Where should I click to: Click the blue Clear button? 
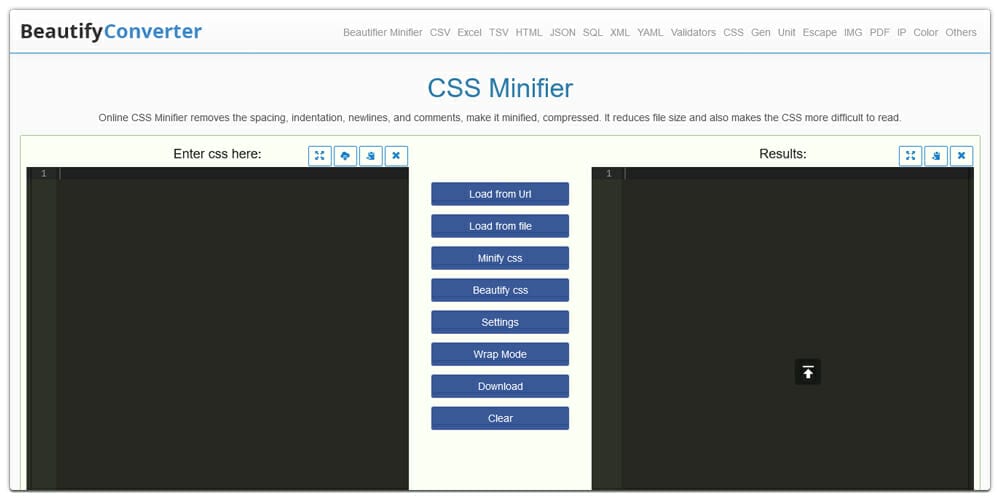point(500,418)
